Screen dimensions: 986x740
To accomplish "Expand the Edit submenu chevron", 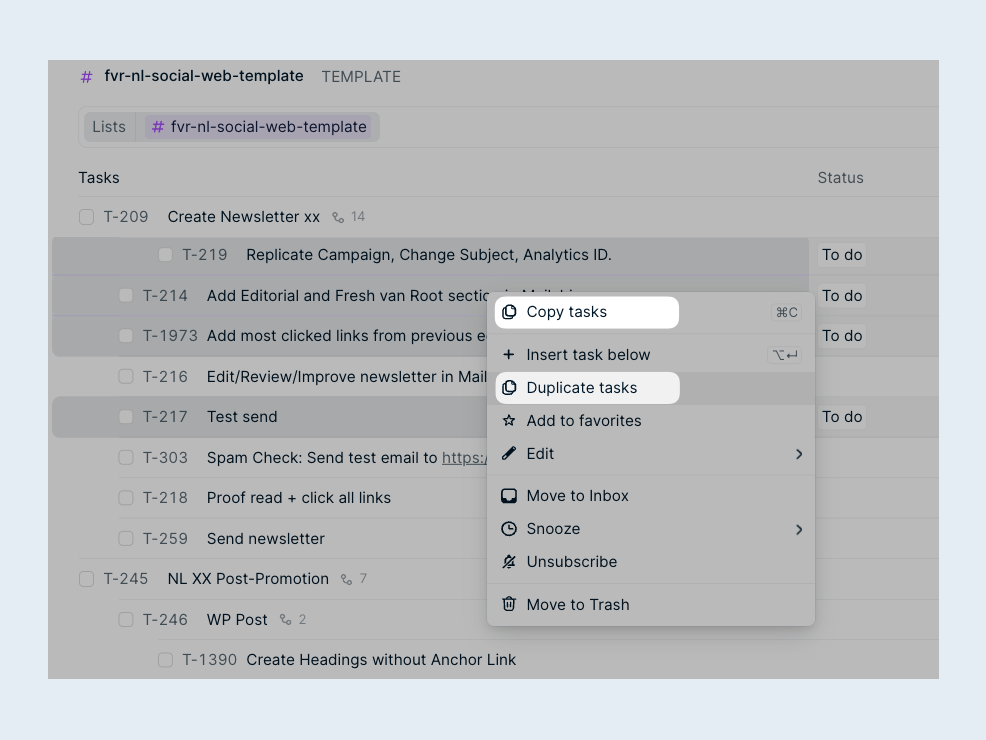I will coord(799,454).
